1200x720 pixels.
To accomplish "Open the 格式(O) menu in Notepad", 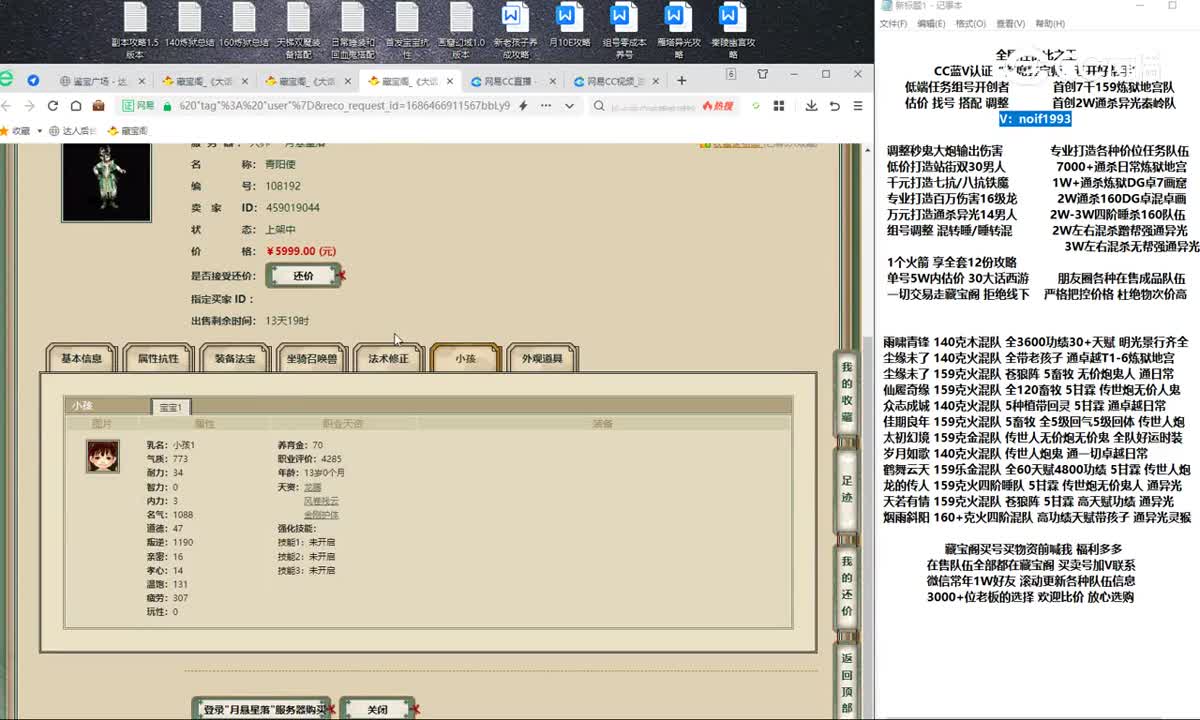I will [x=970, y=24].
